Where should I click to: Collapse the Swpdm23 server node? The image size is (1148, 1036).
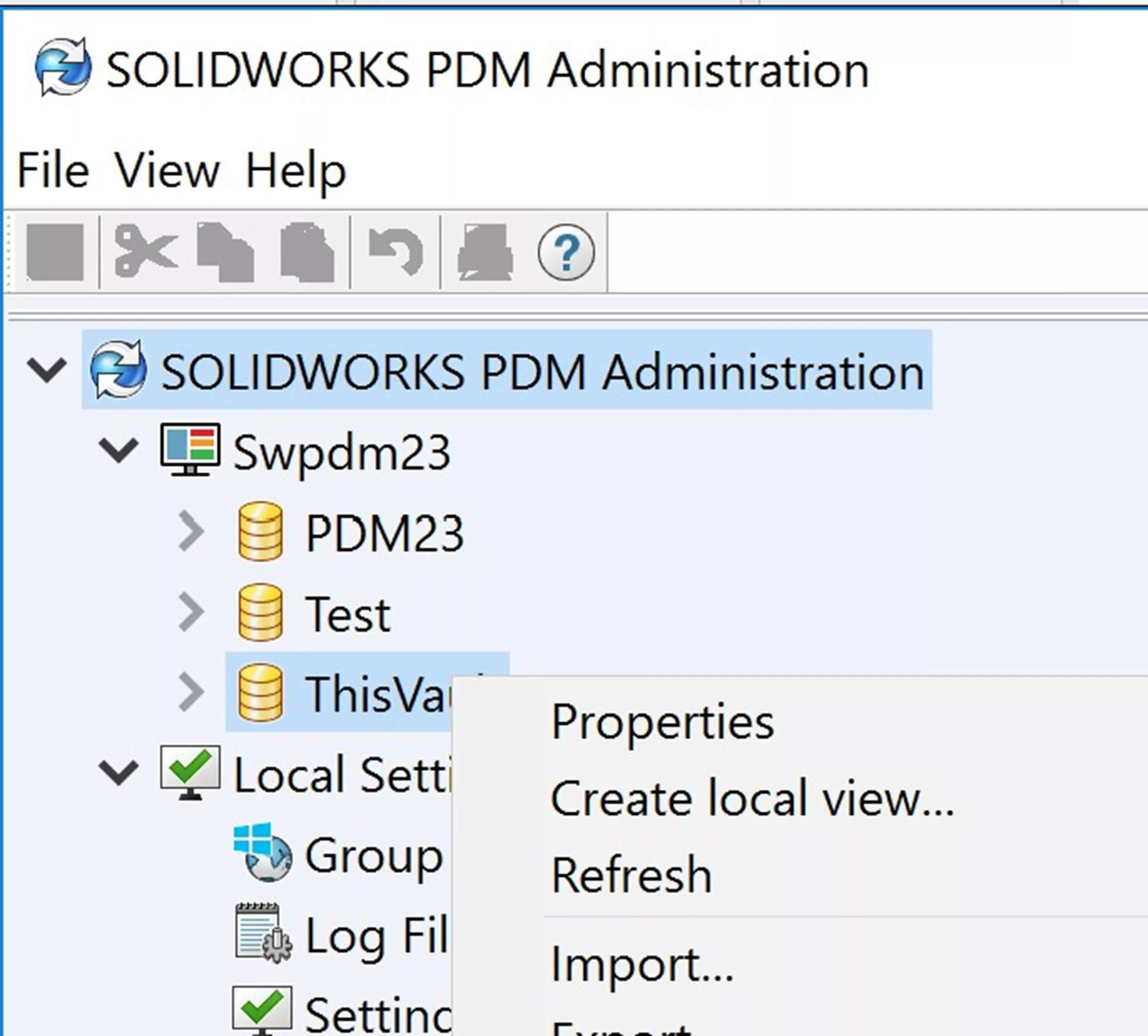pos(118,449)
